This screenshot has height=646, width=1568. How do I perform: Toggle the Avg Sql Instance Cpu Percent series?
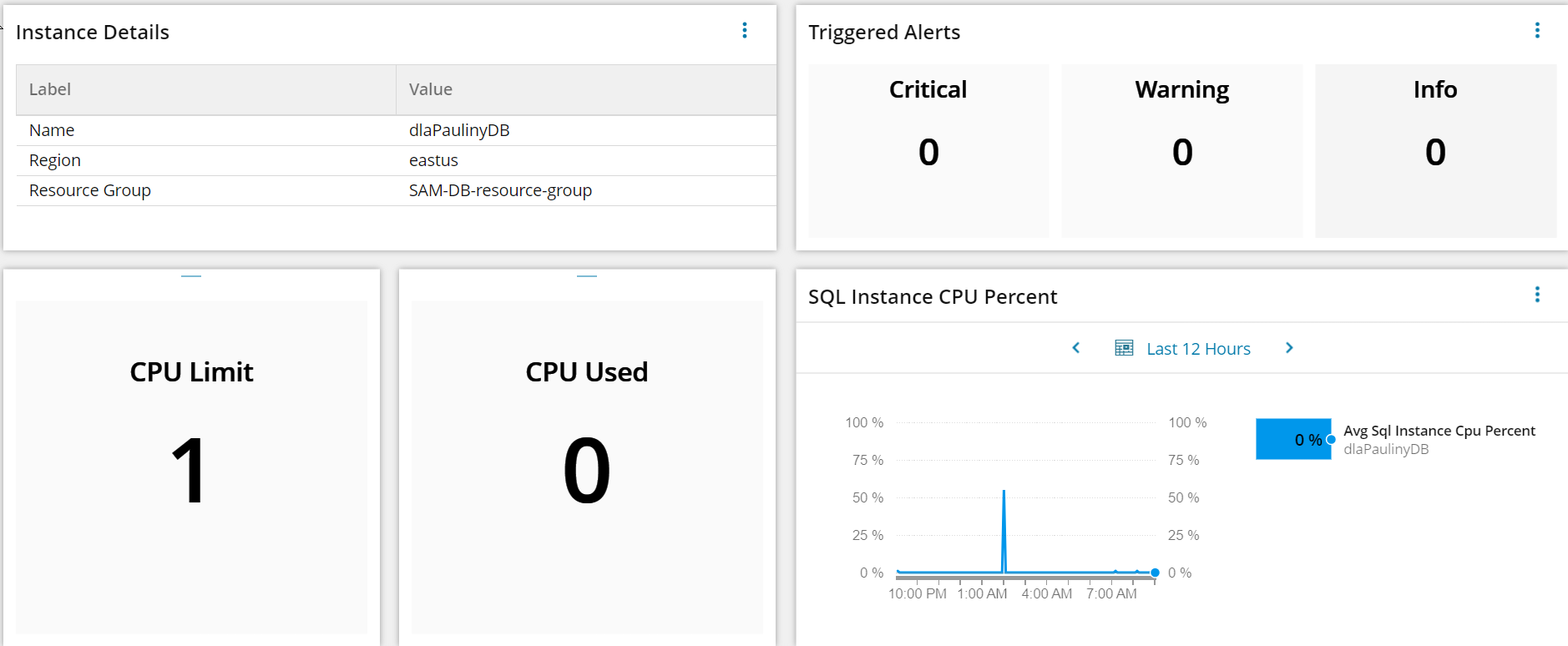coord(1439,431)
